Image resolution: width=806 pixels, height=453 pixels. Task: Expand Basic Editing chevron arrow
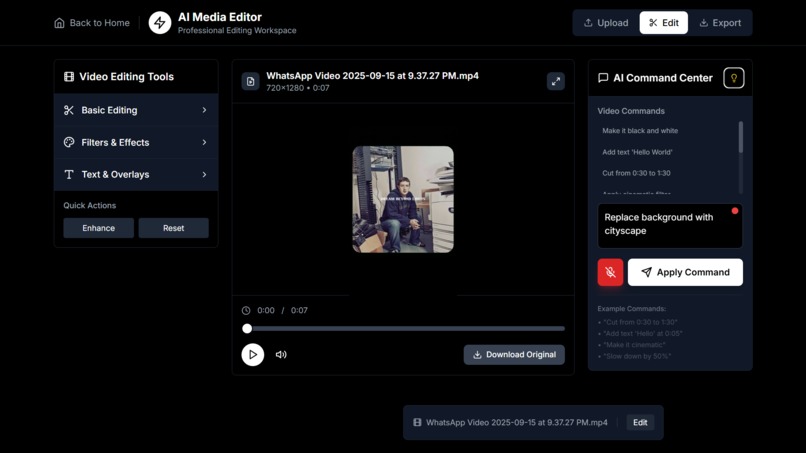coord(204,110)
